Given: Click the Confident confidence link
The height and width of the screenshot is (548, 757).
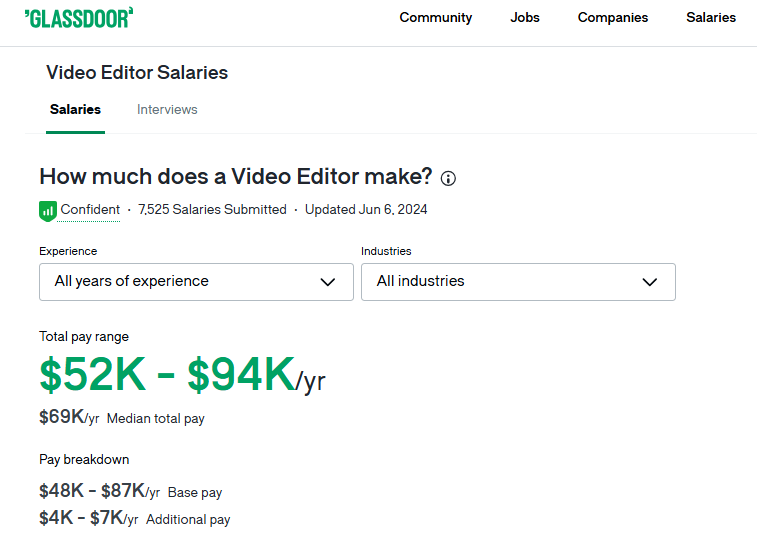Looking at the screenshot, I should click(x=90, y=210).
